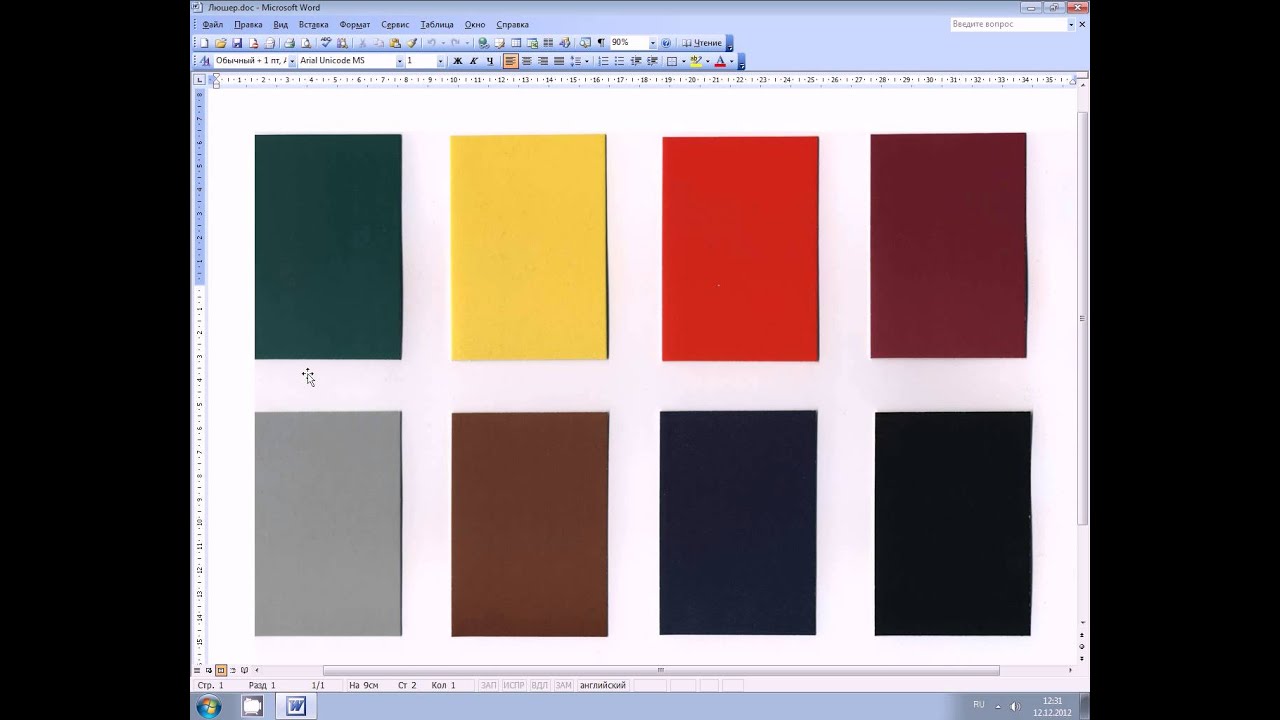Toggle bold Ж formatting
The width and height of the screenshot is (1280, 720).
[x=458, y=61]
